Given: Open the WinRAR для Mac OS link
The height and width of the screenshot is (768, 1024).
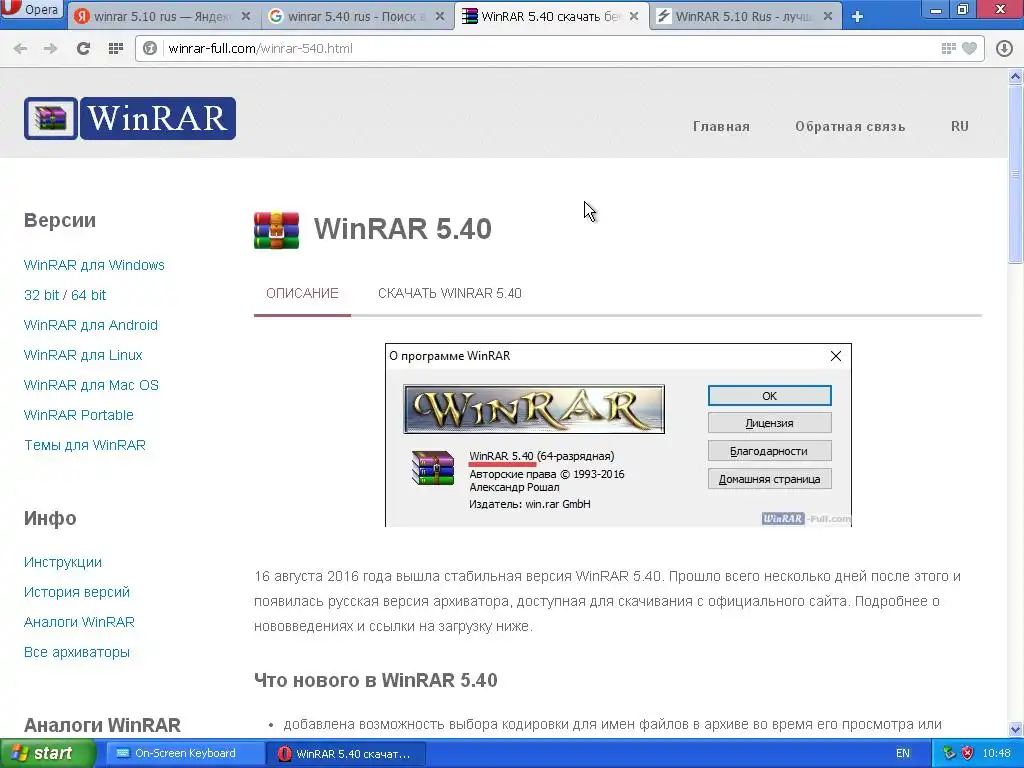Looking at the screenshot, I should pyautogui.click(x=91, y=385).
